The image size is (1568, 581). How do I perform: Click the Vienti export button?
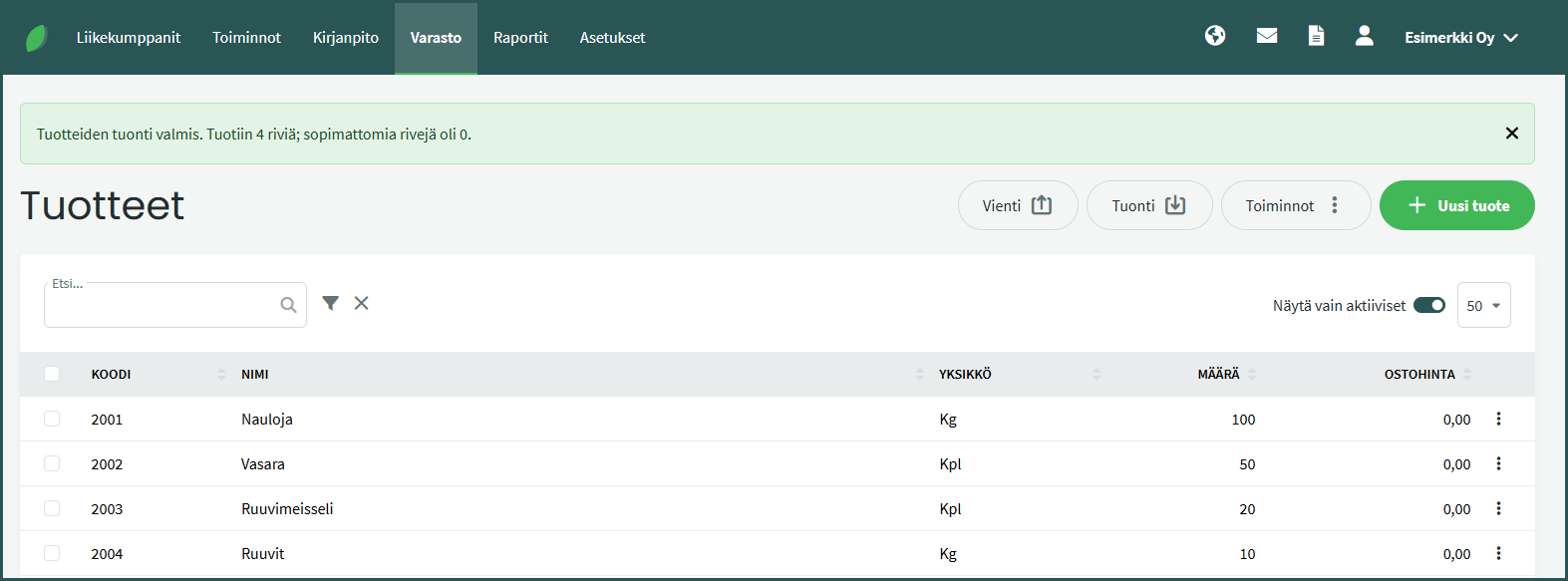1017,205
